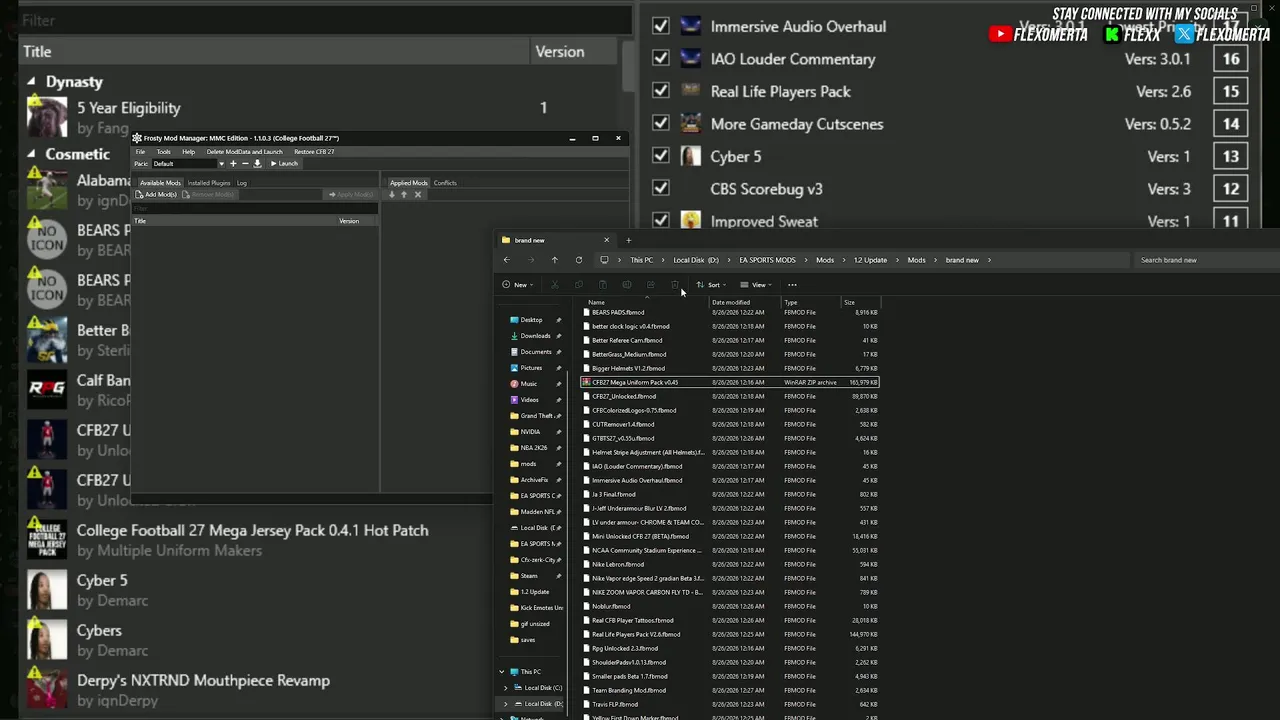Image resolution: width=1280 pixels, height=720 pixels.
Task: Click the Frosty Mod Manager snowflake icon
Action: click(x=137, y=138)
